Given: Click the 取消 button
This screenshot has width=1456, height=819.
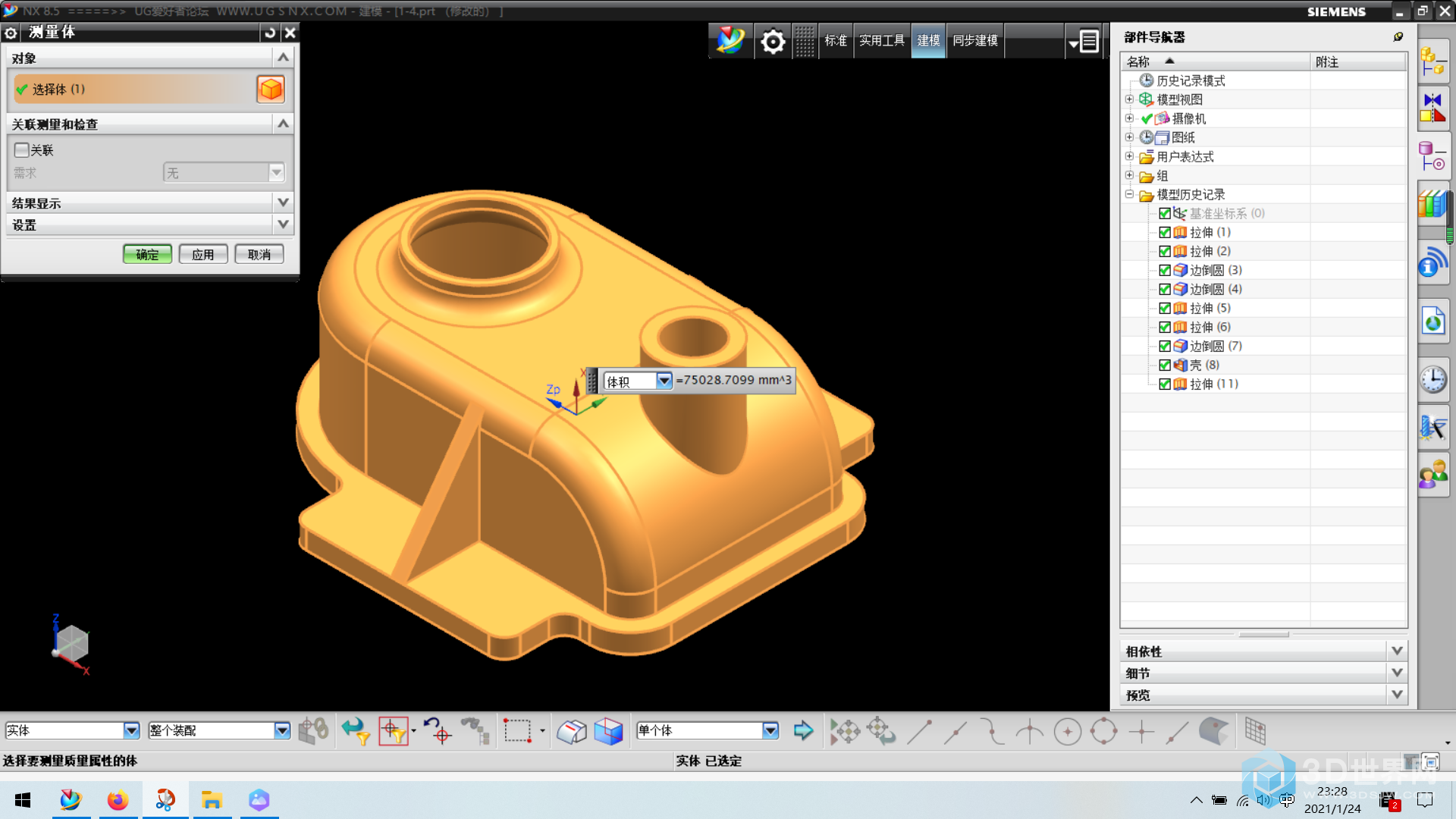Looking at the screenshot, I should (x=259, y=255).
